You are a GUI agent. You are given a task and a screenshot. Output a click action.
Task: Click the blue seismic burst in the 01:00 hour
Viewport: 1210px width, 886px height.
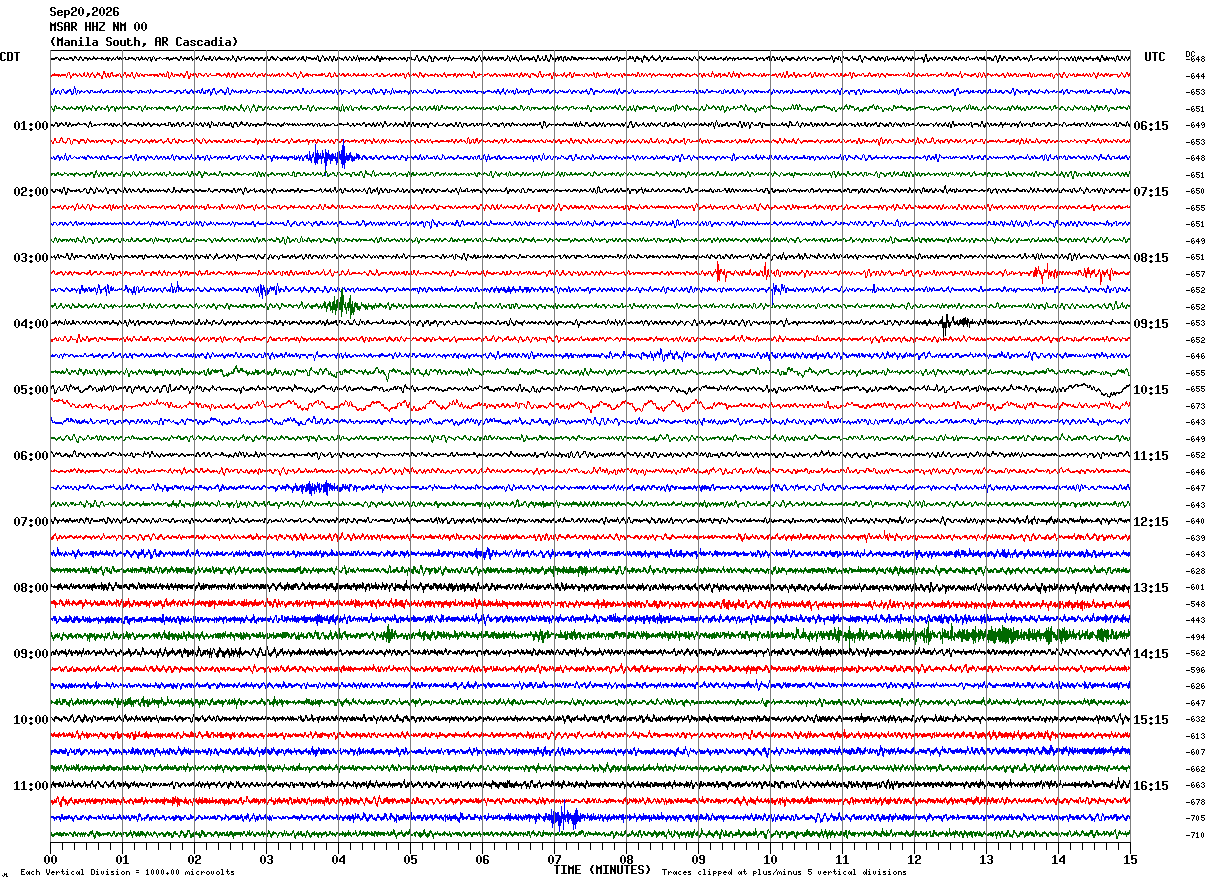click(333, 157)
